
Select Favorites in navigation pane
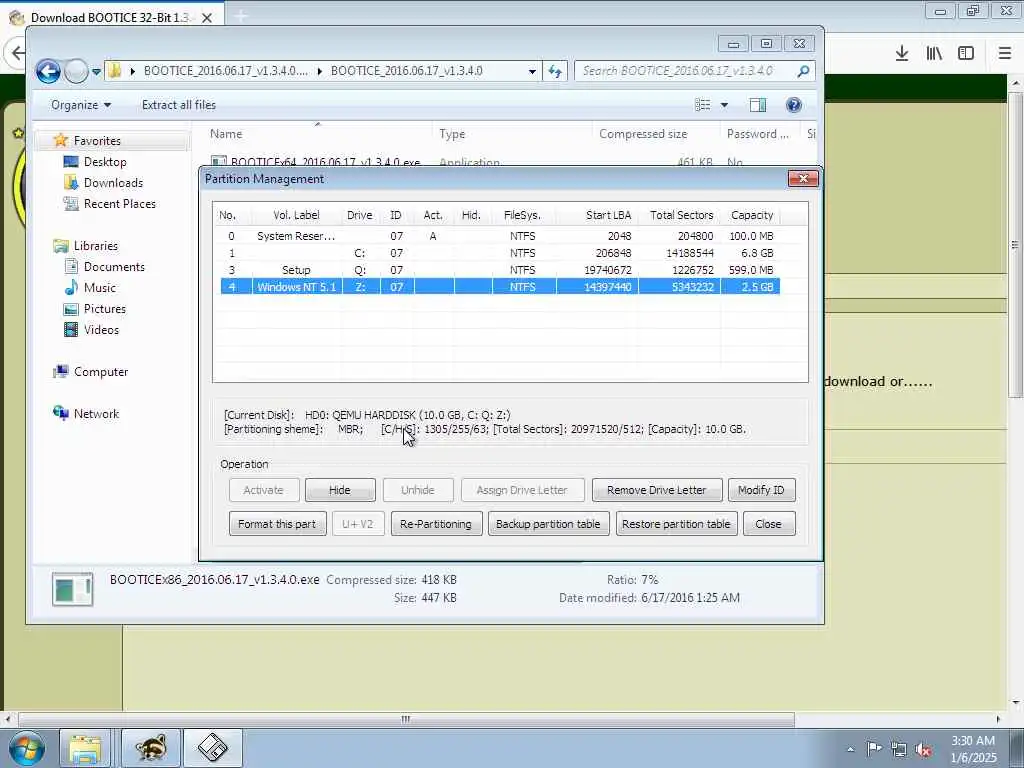point(97,140)
